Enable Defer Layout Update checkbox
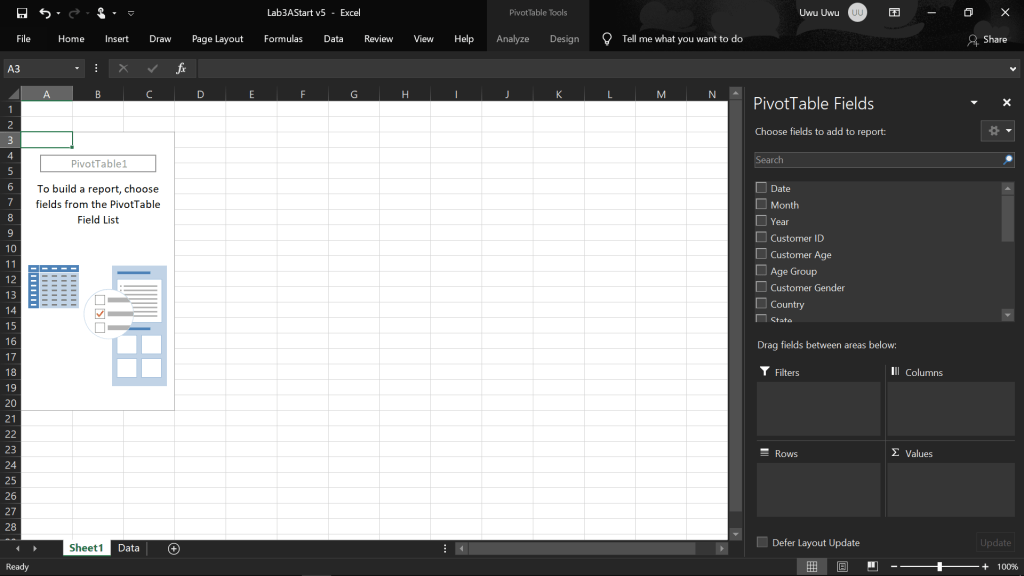The height and width of the screenshot is (576, 1024). [762, 543]
